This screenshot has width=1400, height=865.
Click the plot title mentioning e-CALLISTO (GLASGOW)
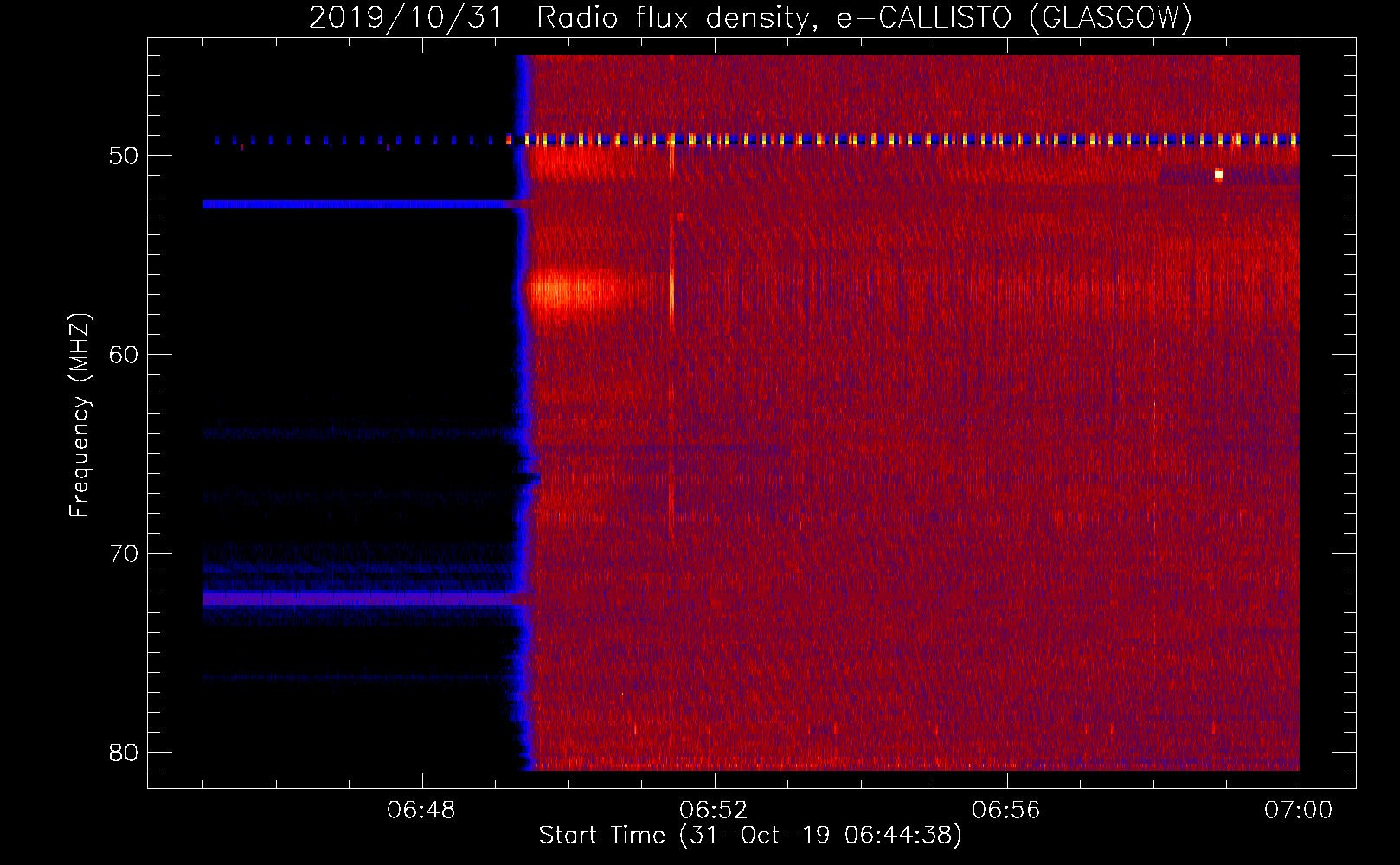tap(750, 17)
